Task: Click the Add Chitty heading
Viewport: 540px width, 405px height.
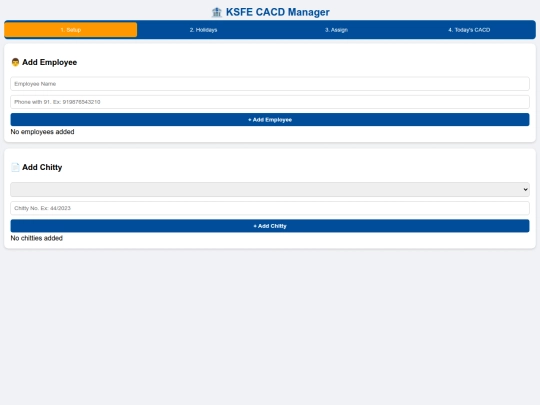Action: coord(42,167)
